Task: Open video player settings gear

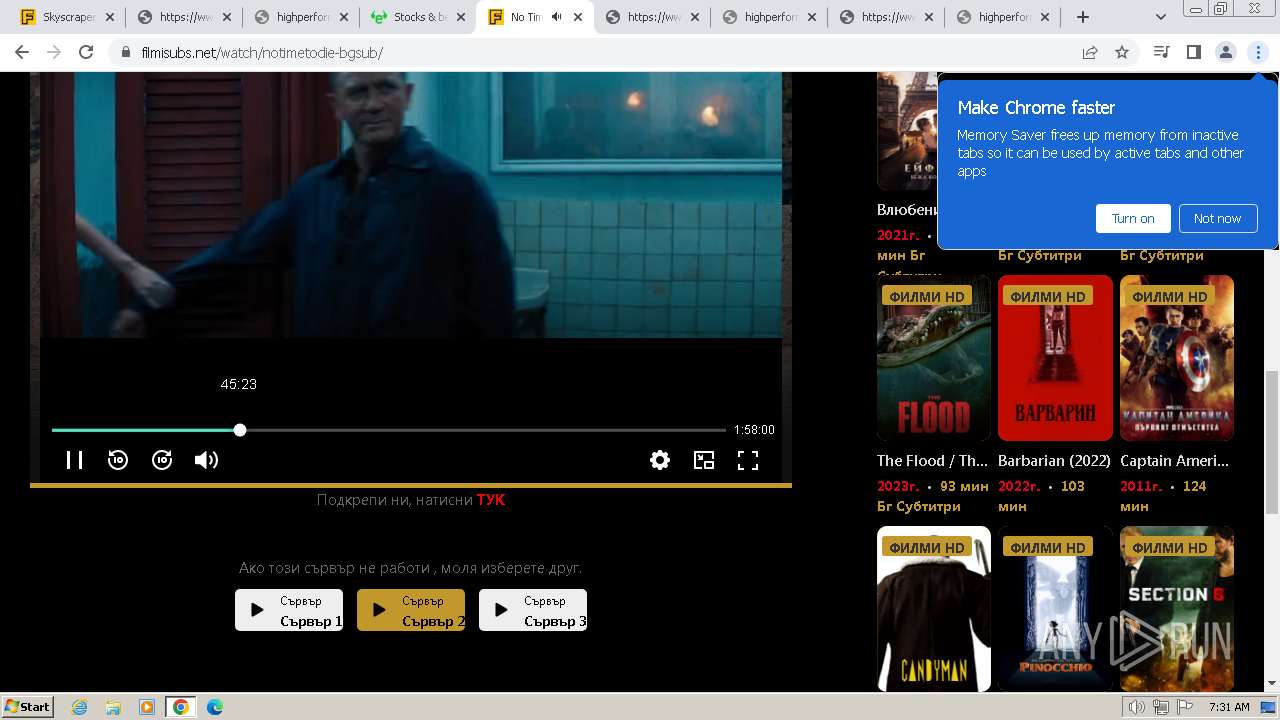Action: (x=660, y=460)
